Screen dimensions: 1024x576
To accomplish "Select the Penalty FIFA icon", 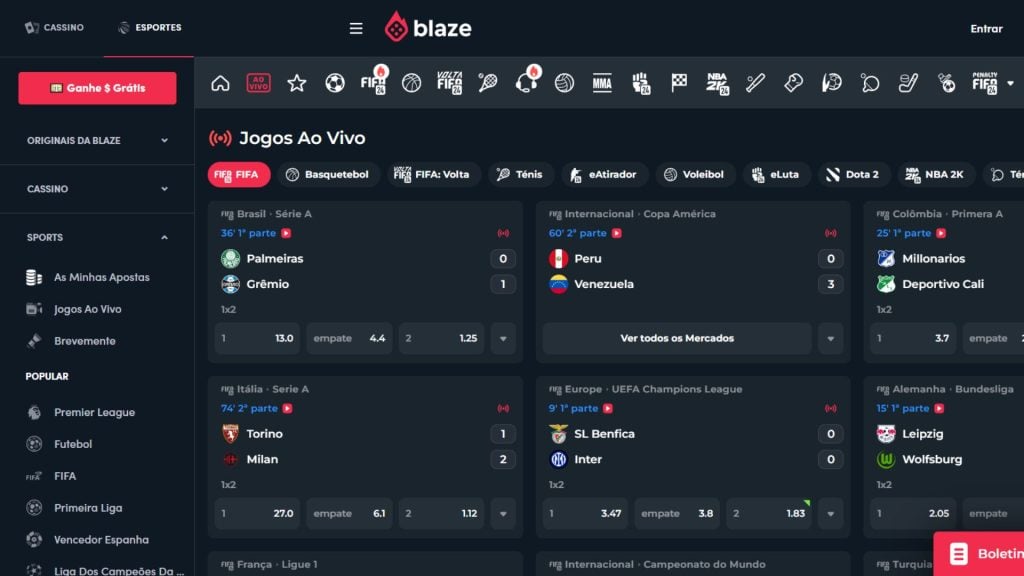I will point(985,83).
